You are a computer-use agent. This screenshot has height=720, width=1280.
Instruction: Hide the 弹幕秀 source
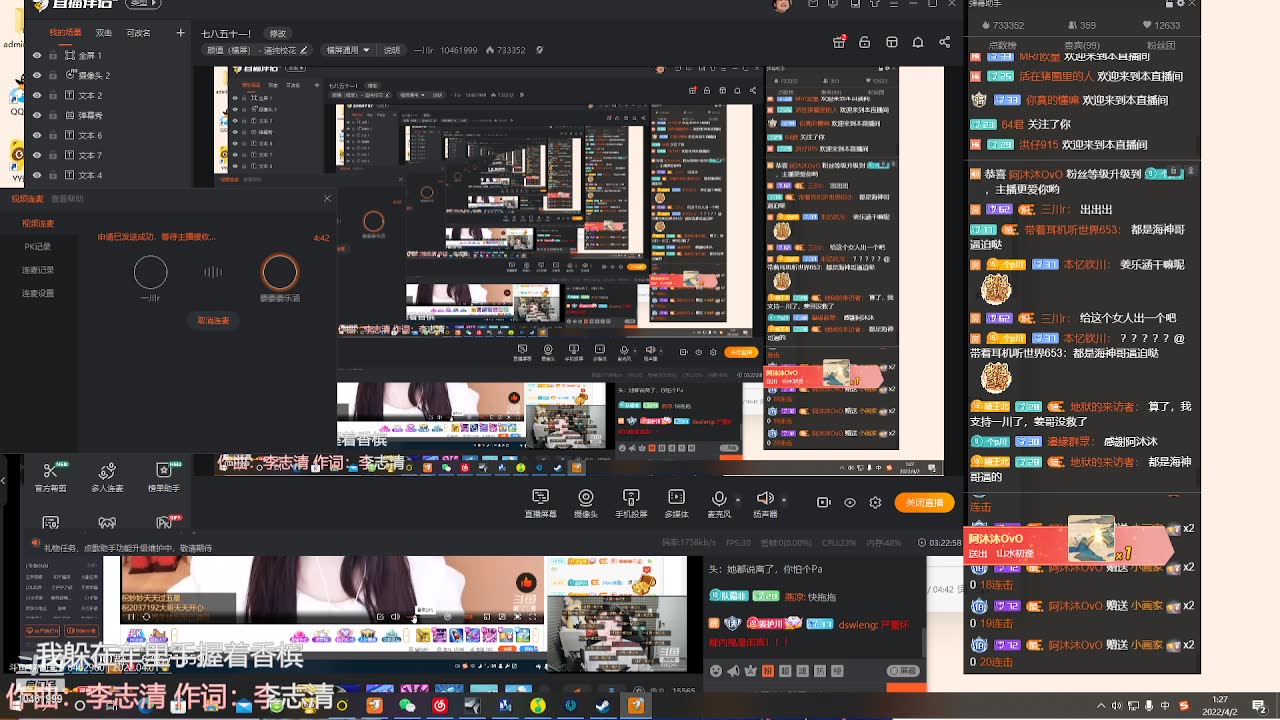37,115
